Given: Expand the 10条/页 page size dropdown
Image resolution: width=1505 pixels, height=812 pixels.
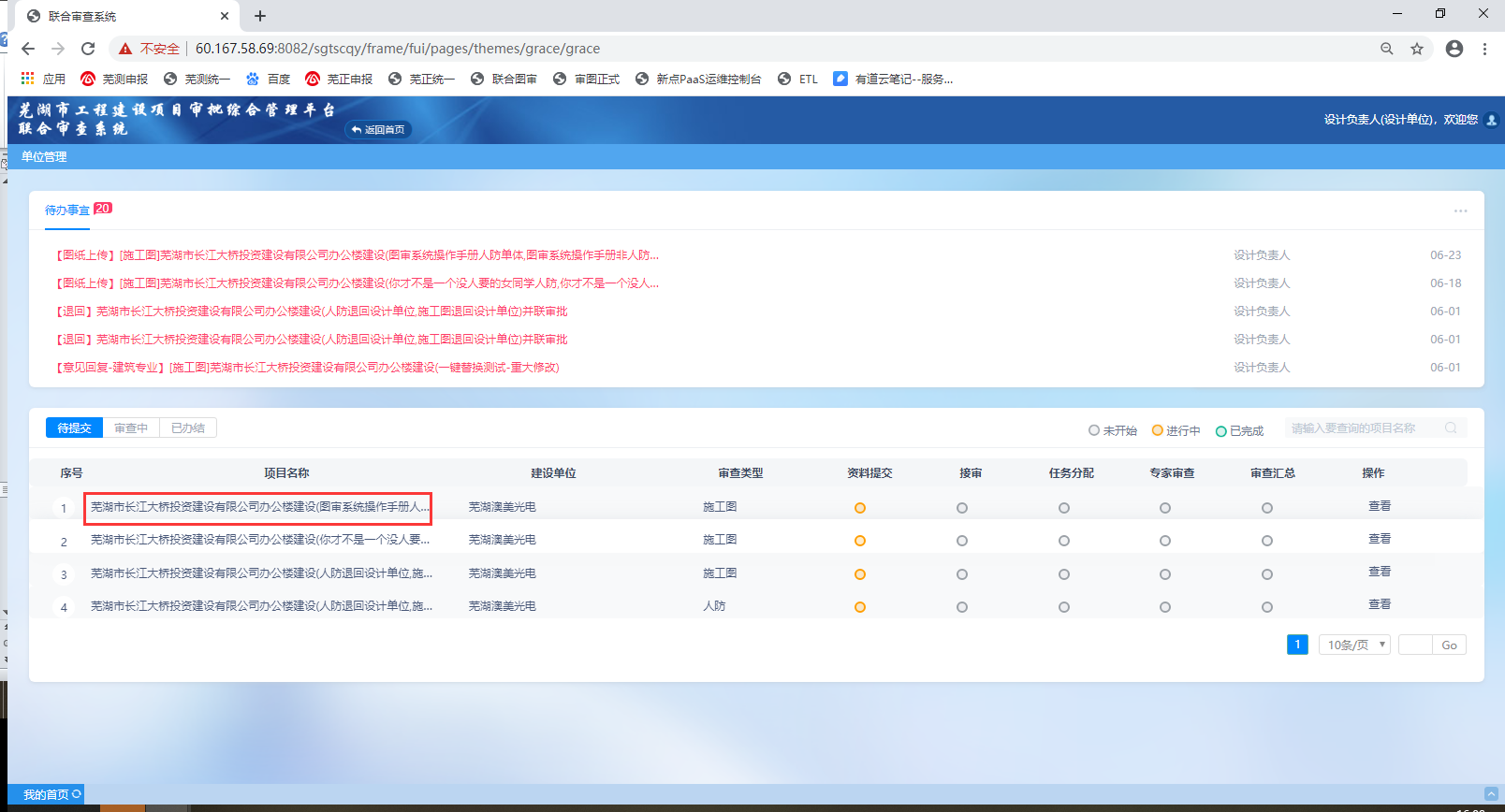Looking at the screenshot, I should point(1354,645).
